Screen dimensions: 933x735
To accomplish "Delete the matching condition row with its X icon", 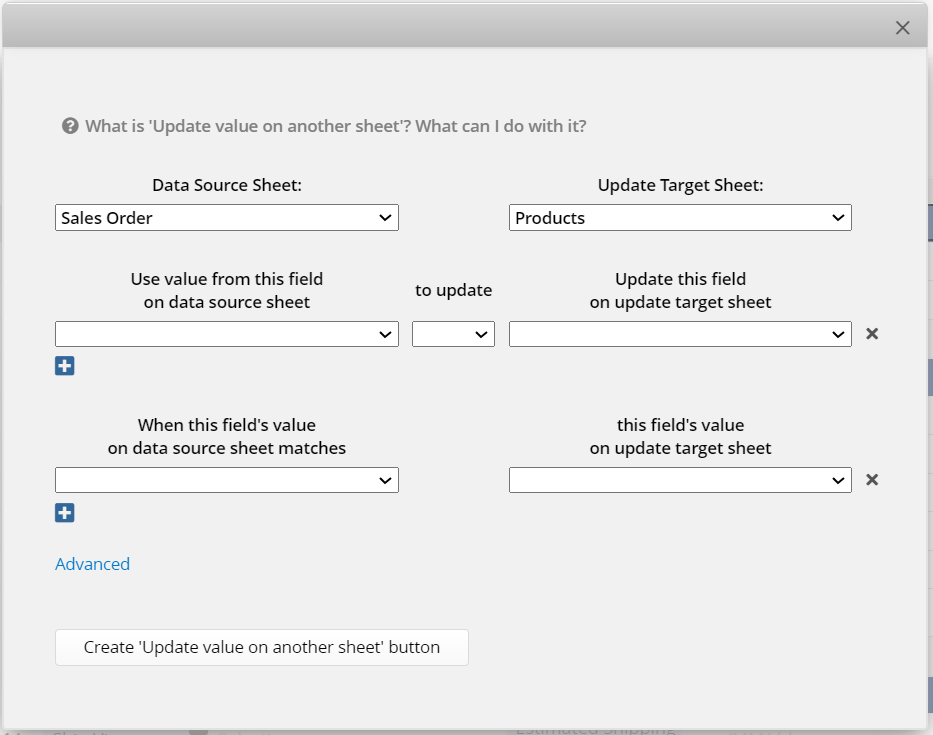I will 871,480.
